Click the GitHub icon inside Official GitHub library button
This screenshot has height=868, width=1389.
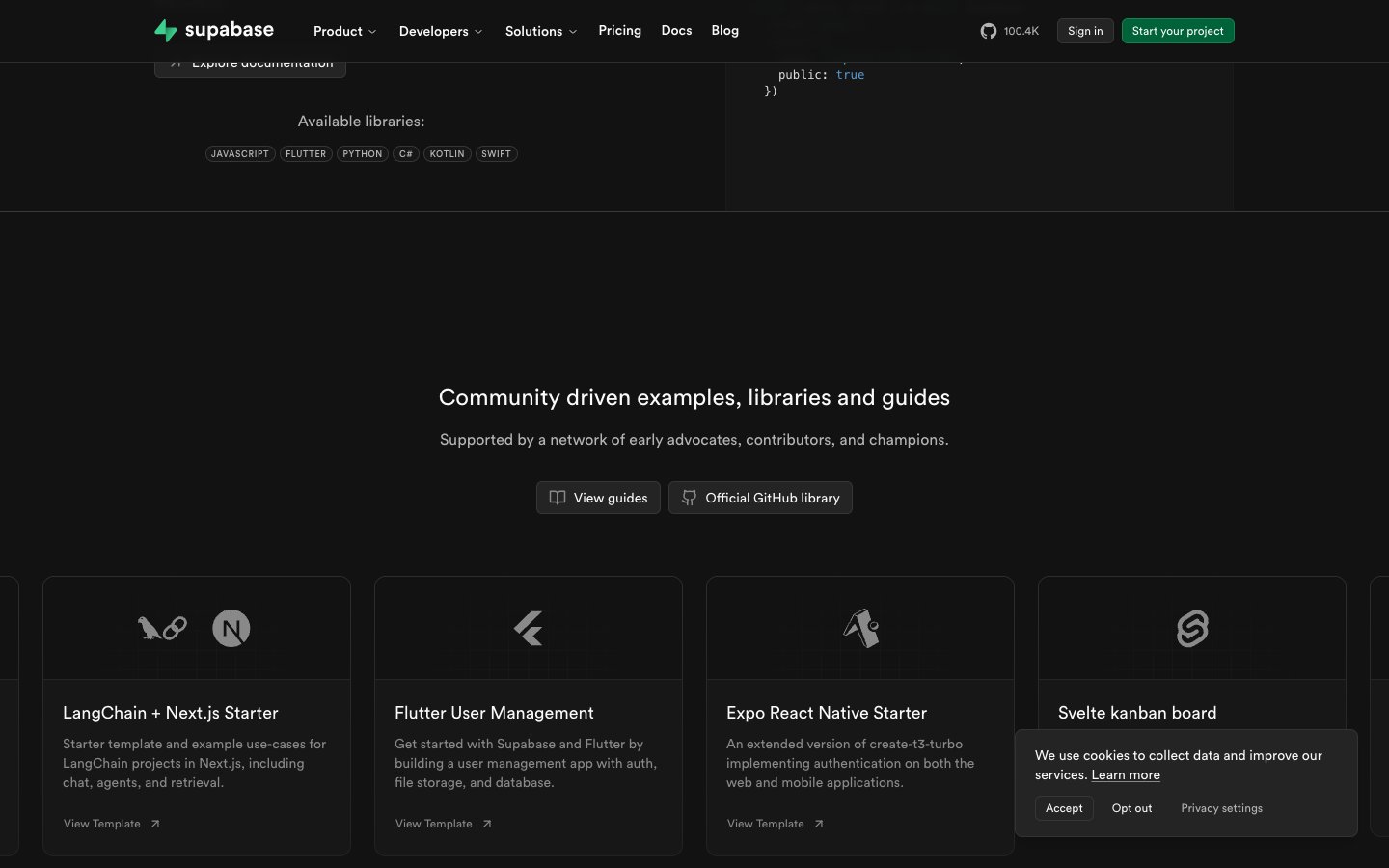pyautogui.click(x=688, y=498)
